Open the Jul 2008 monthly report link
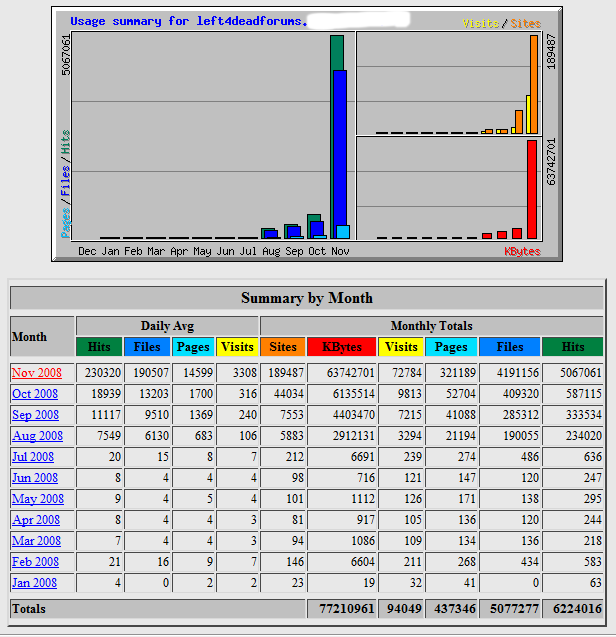 click(x=33, y=457)
